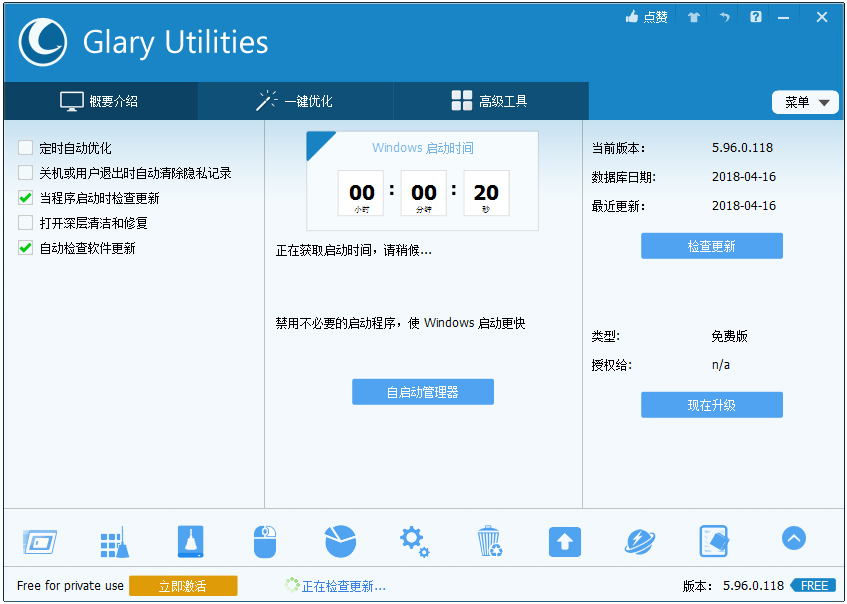Enable the 定时自动优化 checkbox
The width and height of the screenshot is (847, 604).
click(x=25, y=147)
